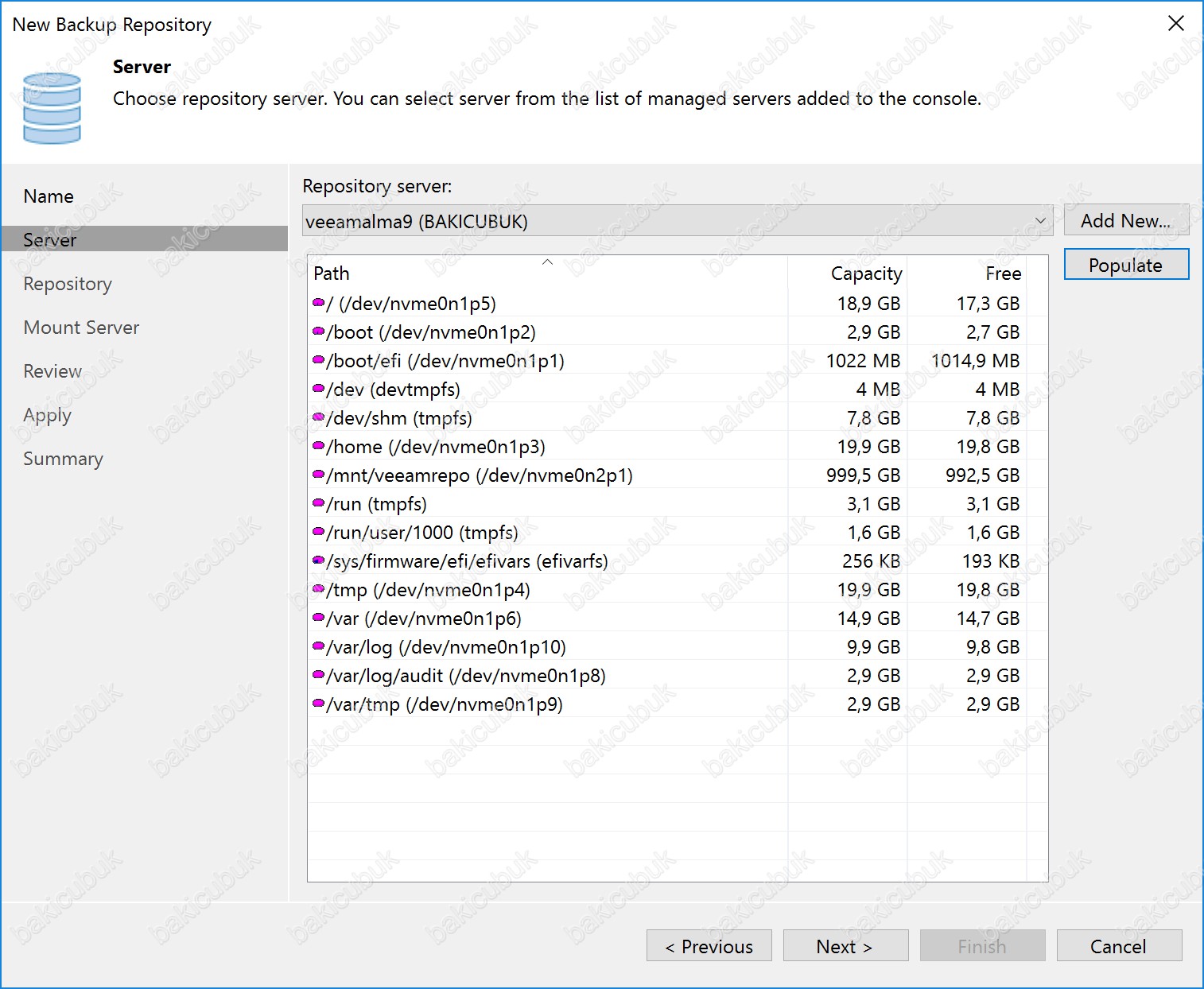Select the /sys/firmware/efi/efivars (efivarfs) path
Viewport: 1204px width, 989px height.
pos(467,561)
